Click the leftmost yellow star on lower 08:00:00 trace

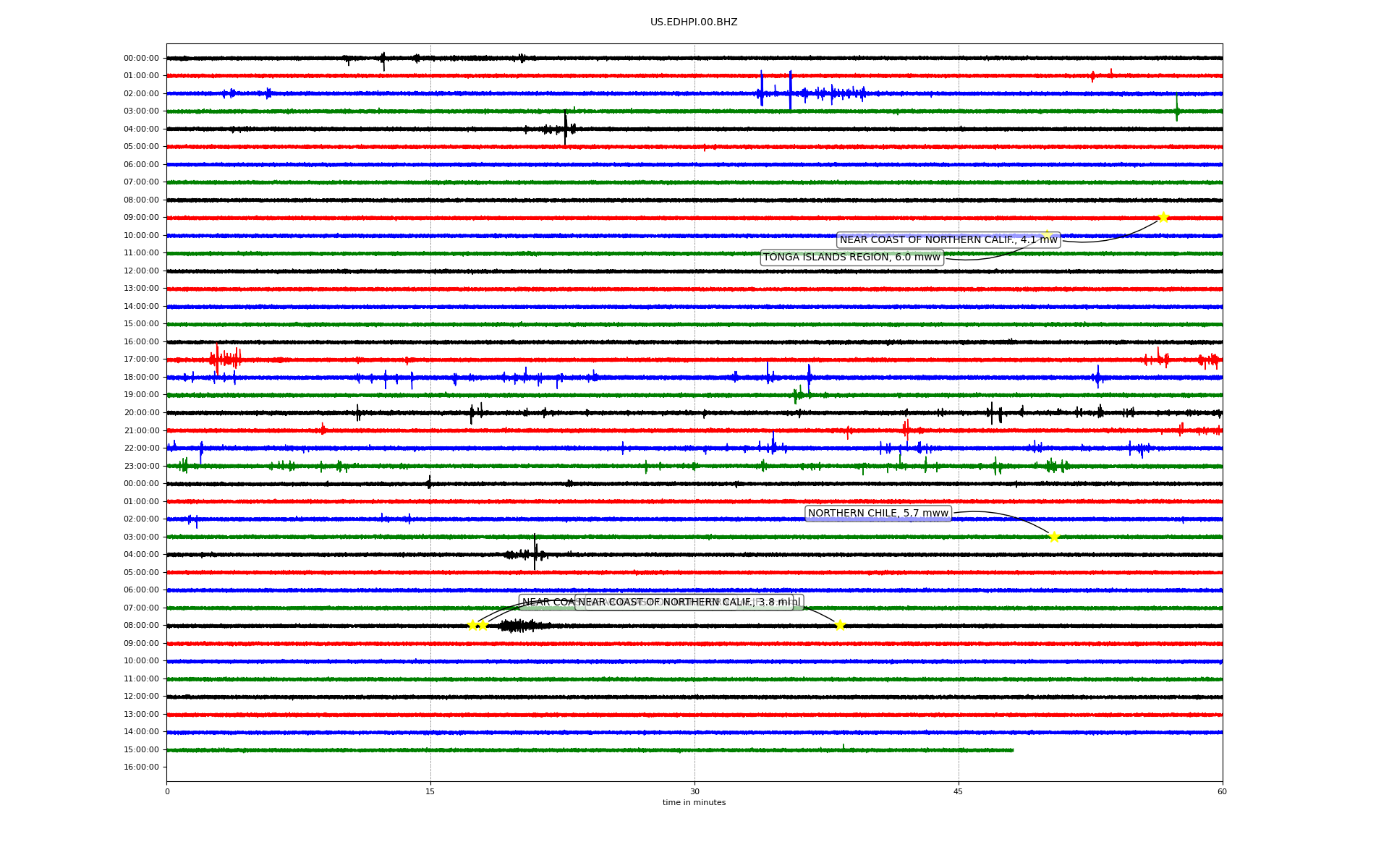coord(472,625)
